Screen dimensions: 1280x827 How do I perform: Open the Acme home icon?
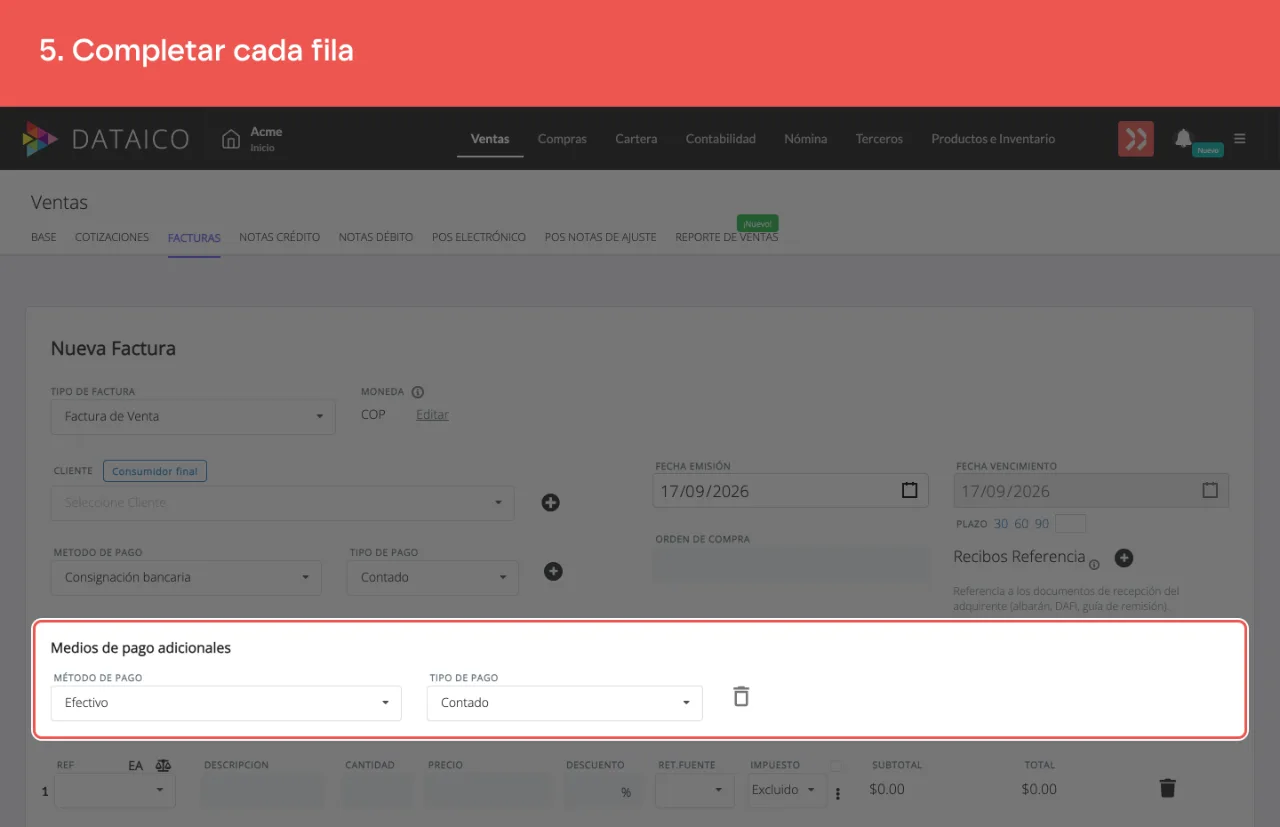(x=231, y=139)
